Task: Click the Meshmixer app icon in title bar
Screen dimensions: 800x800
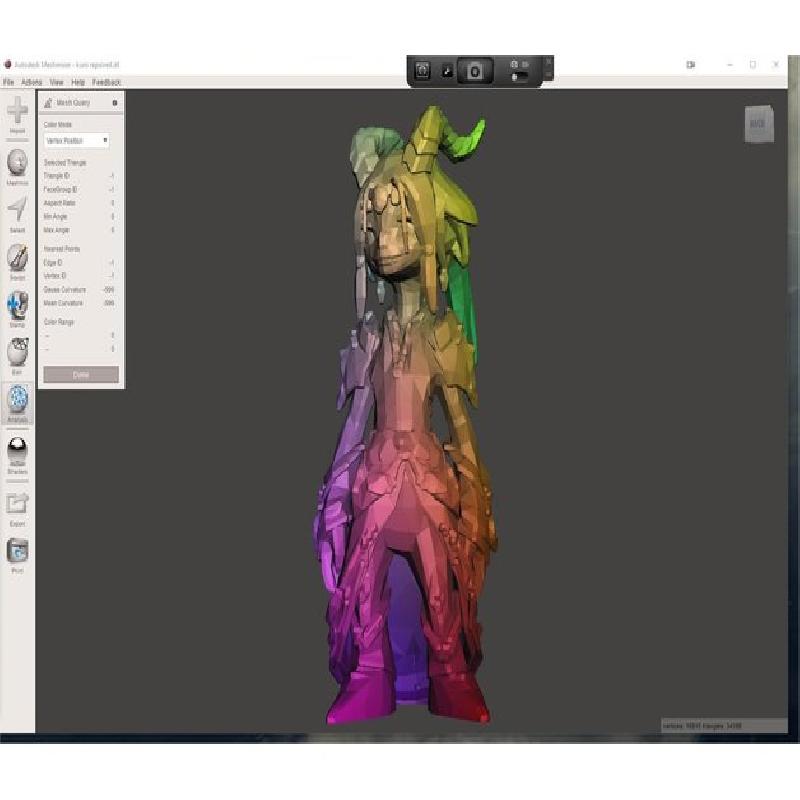Action: tap(8, 64)
